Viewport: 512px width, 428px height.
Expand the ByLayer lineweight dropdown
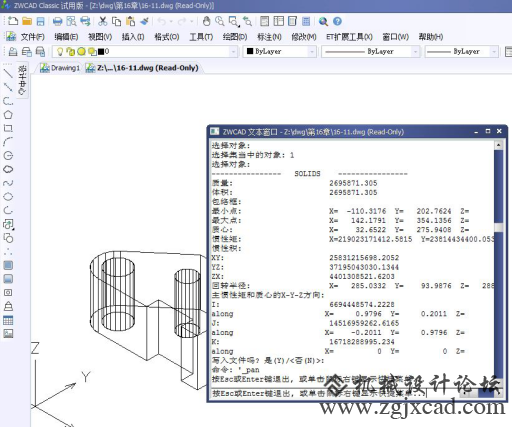tap(494, 51)
